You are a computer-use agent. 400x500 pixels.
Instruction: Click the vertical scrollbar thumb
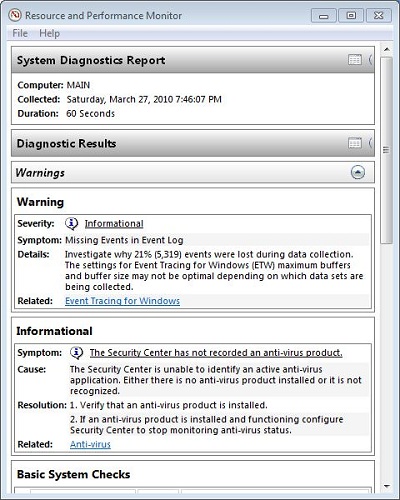[386, 150]
